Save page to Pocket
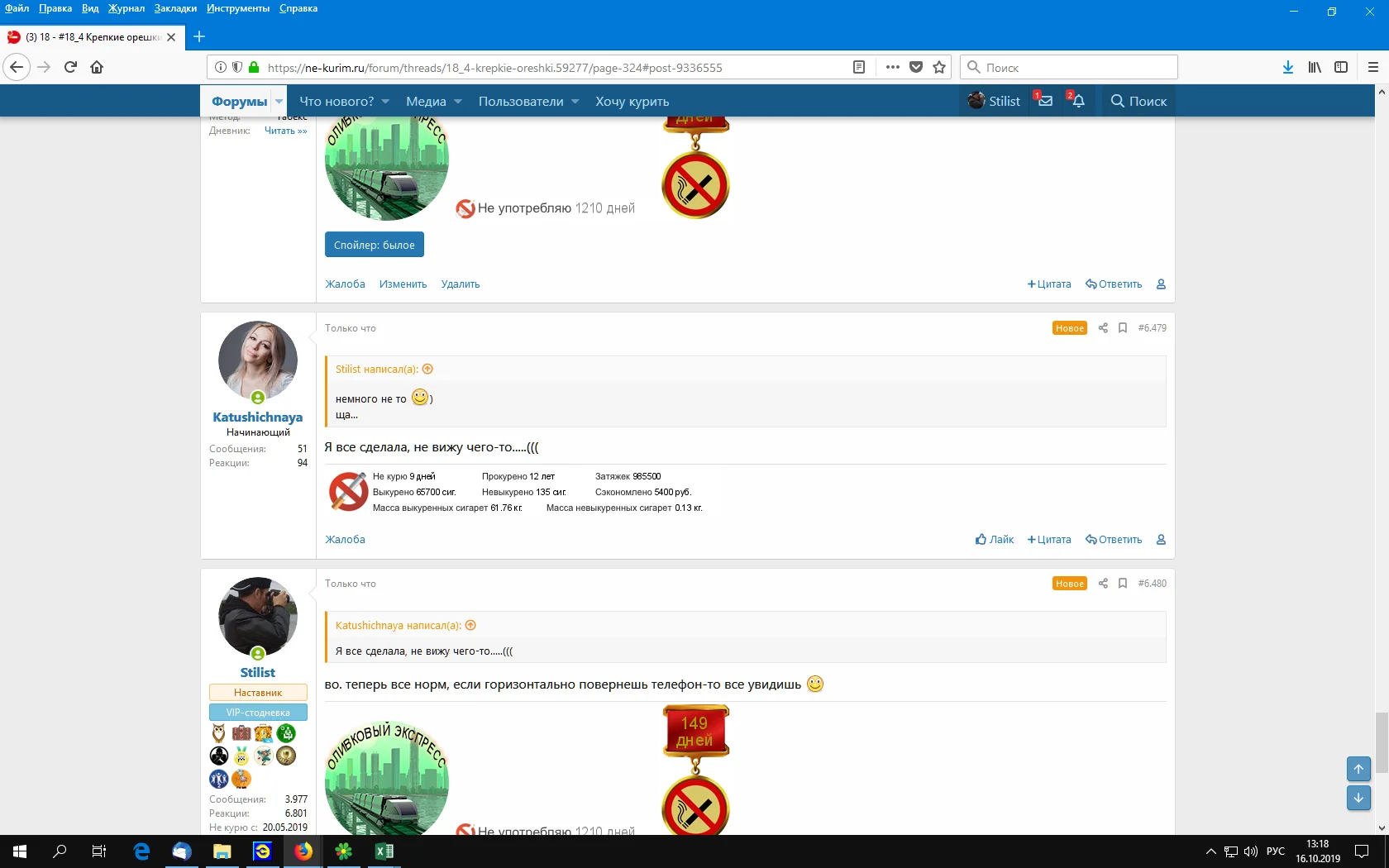 pyautogui.click(x=916, y=67)
